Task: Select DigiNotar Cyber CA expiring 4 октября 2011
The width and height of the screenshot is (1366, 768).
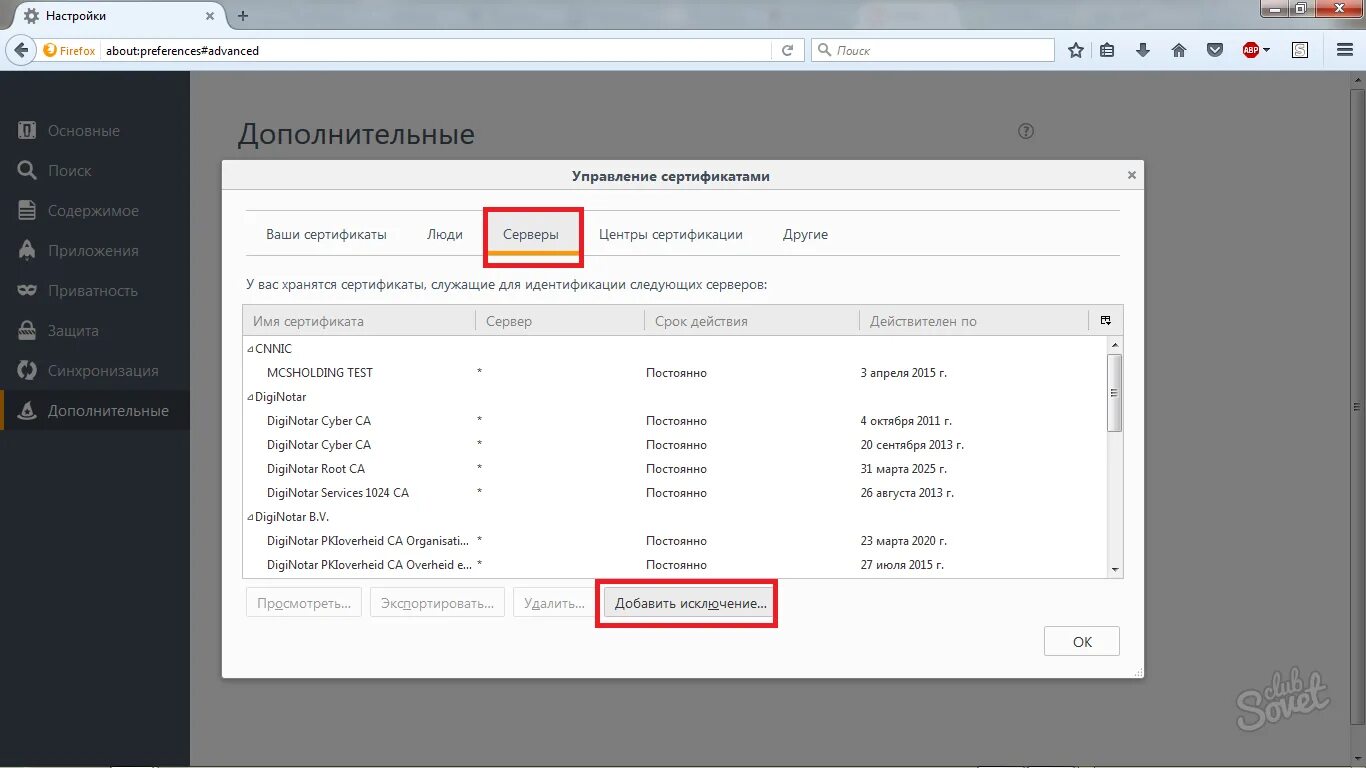Action: pos(675,421)
